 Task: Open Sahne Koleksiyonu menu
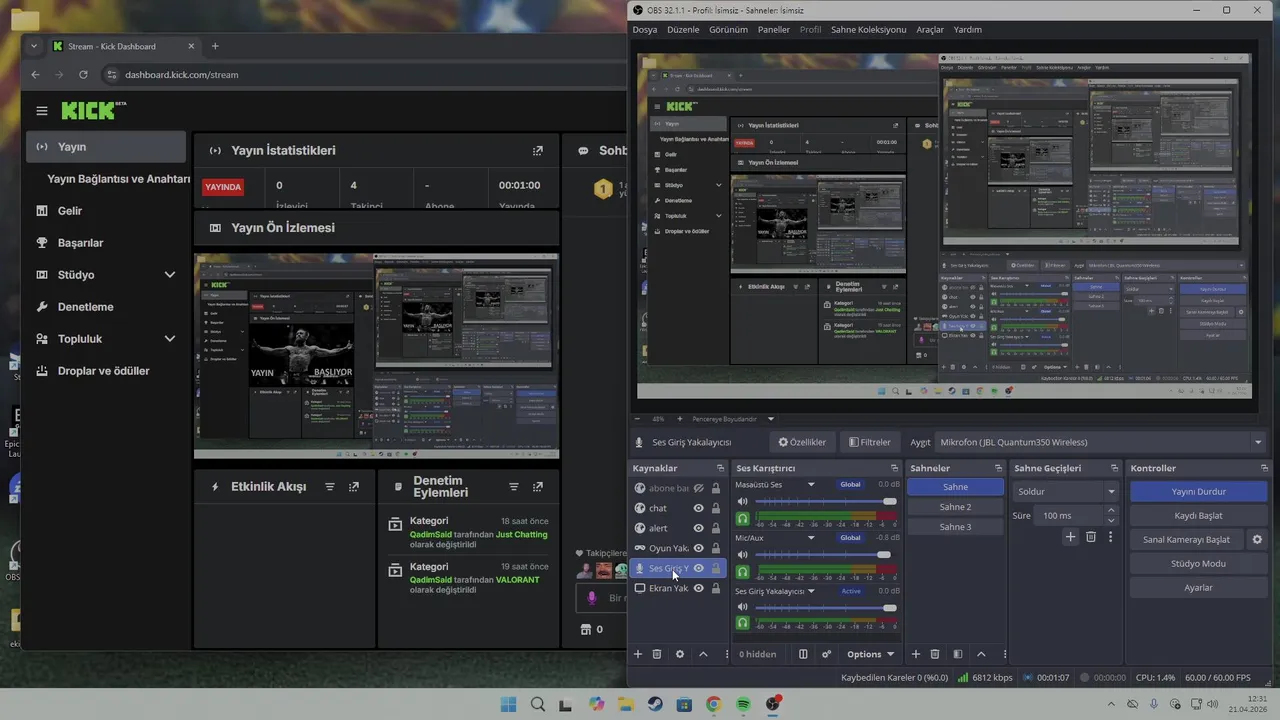(x=868, y=30)
